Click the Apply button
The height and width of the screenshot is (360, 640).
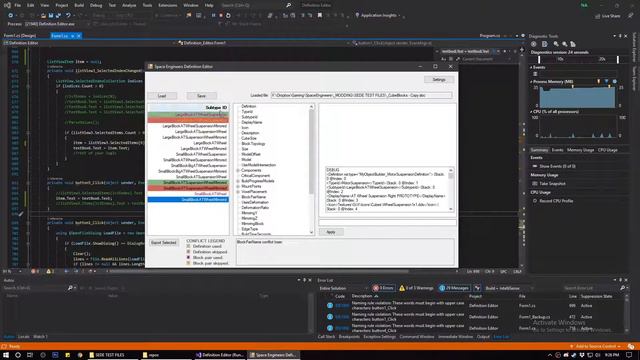(331, 232)
